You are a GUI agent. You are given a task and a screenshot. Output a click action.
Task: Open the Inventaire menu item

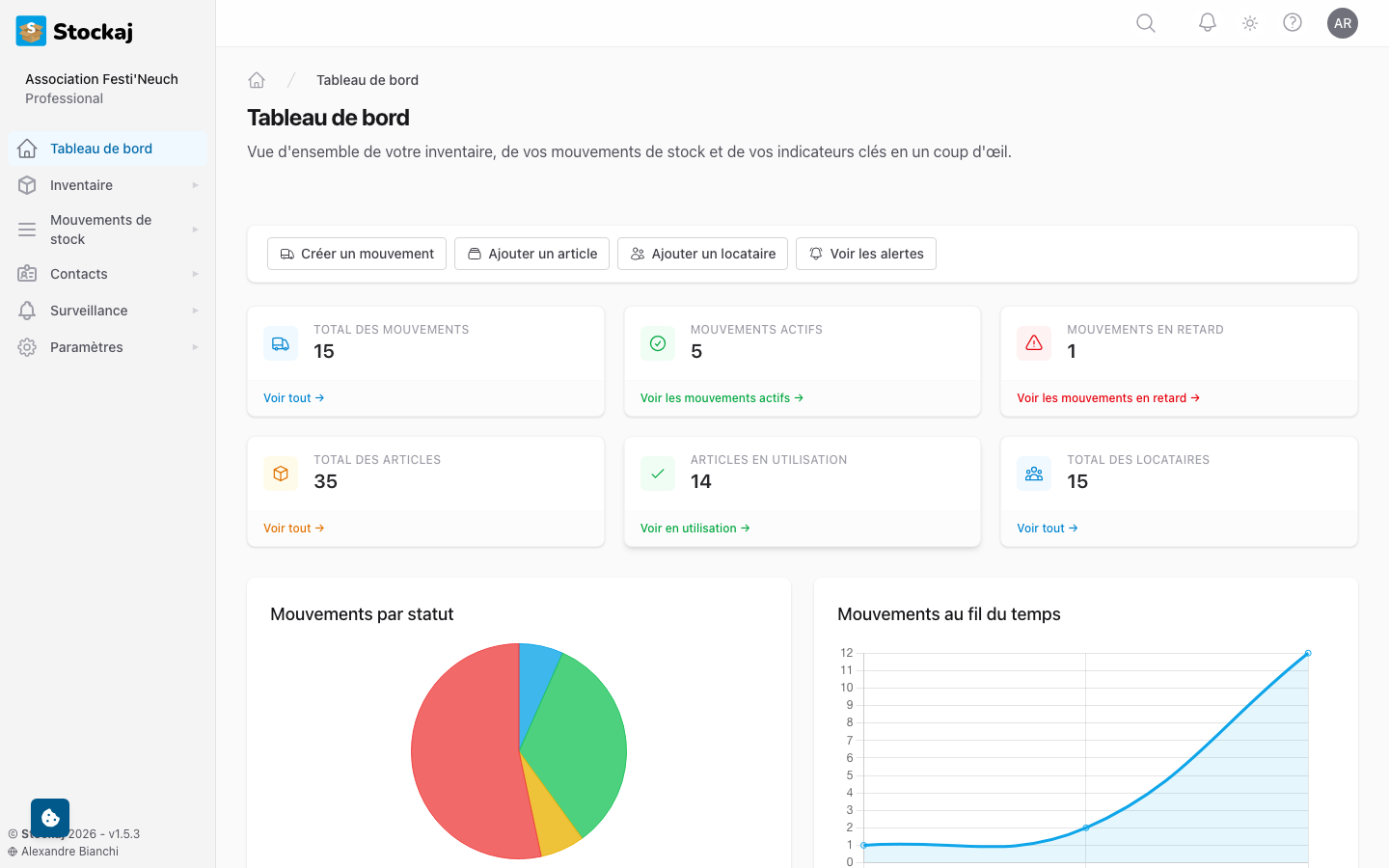(107, 185)
